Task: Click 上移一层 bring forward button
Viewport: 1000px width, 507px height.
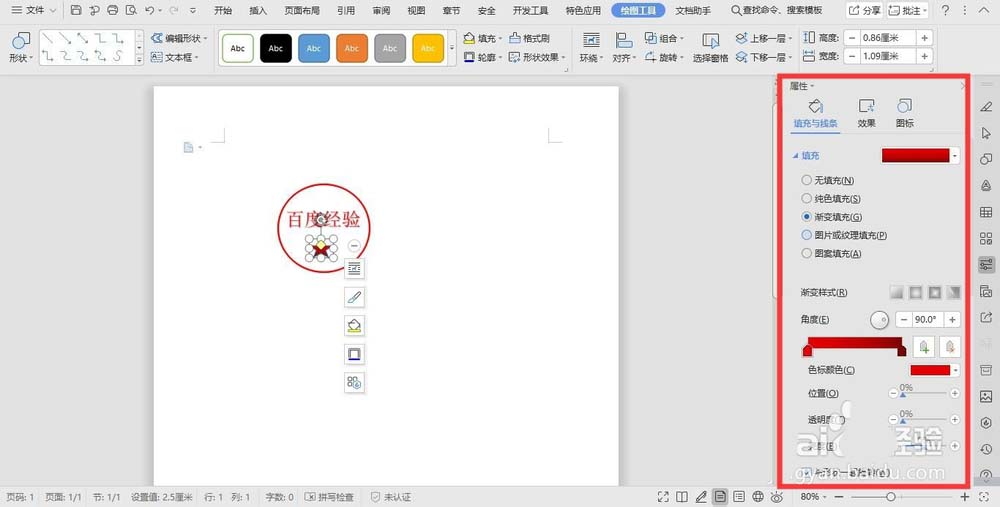Action: 764,38
